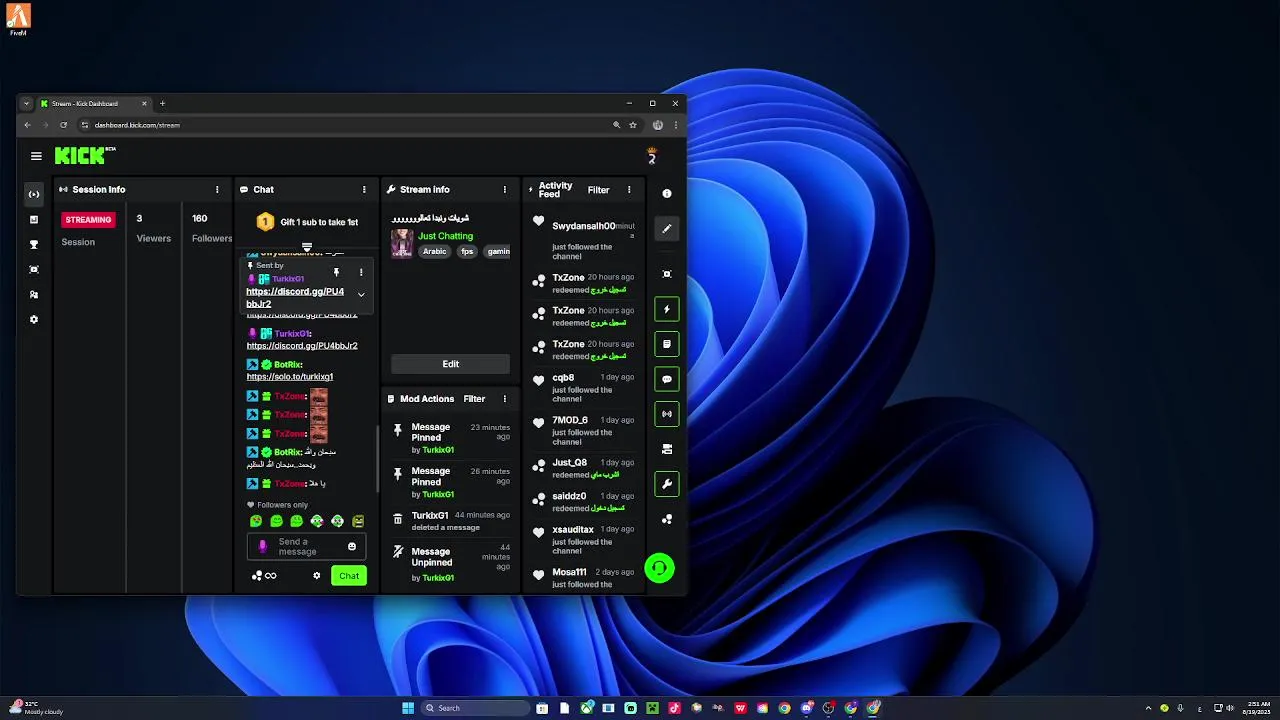Open BotRix solo.to/turkixg1 link
1280x720 pixels.
coord(290,377)
